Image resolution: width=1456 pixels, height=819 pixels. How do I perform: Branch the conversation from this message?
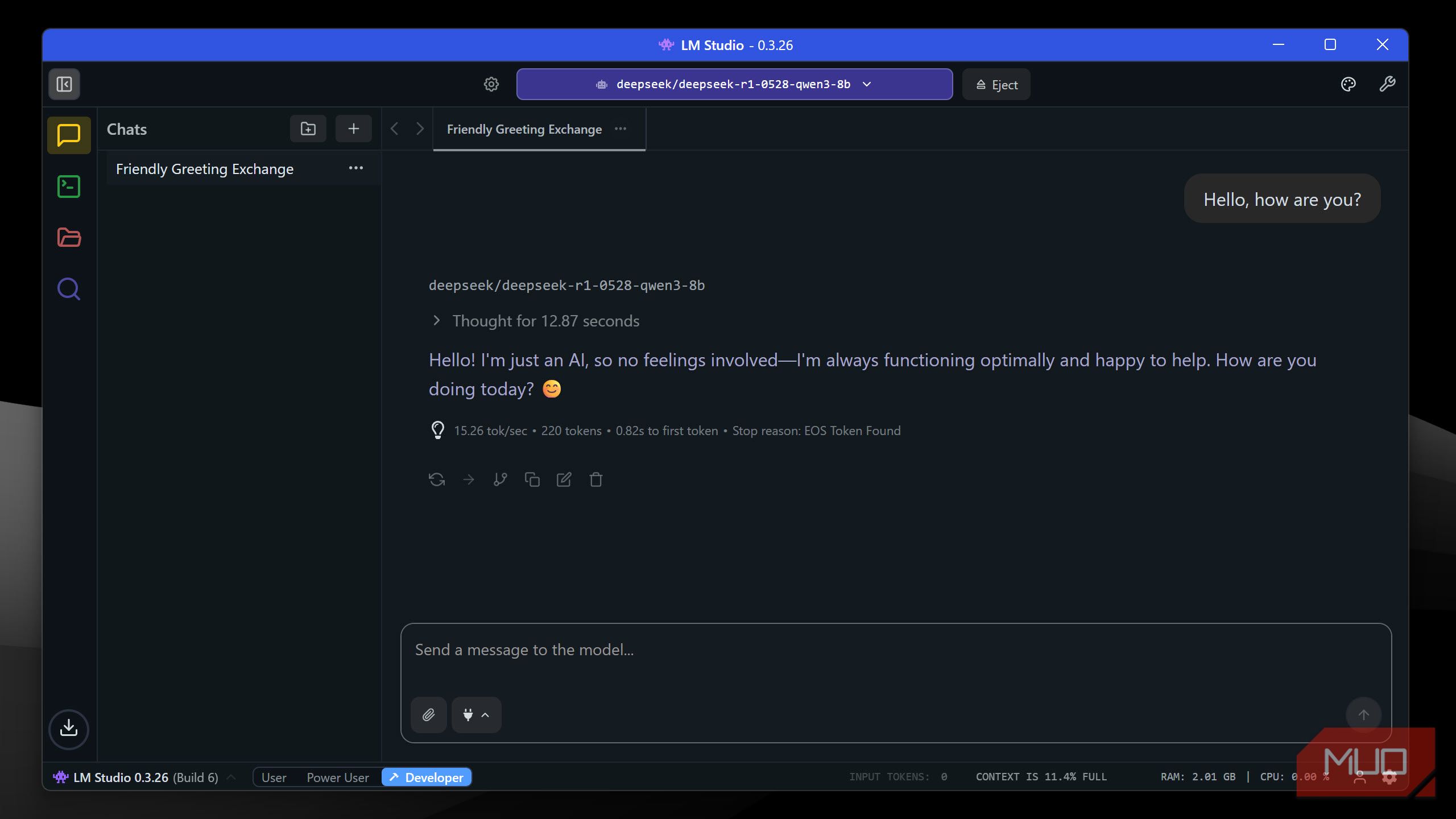(500, 479)
